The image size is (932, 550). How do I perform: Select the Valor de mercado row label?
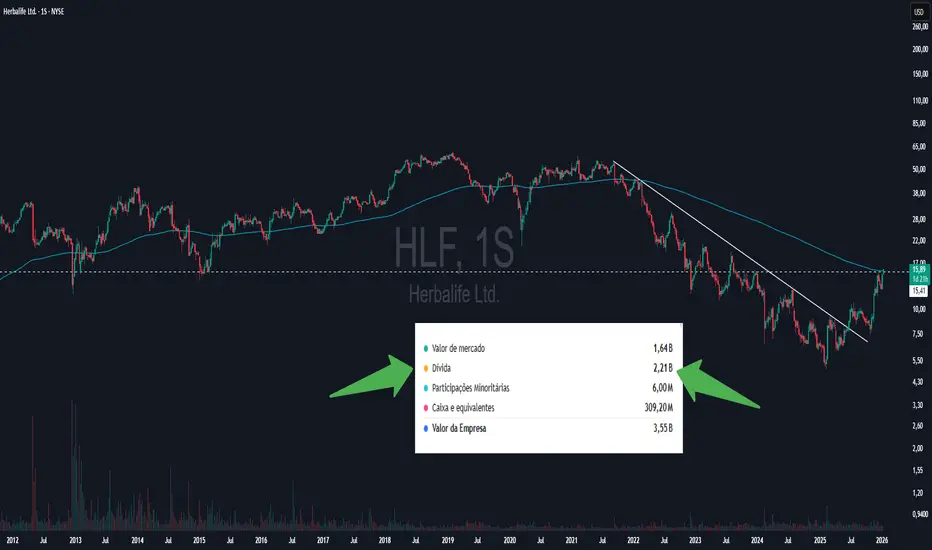point(458,348)
